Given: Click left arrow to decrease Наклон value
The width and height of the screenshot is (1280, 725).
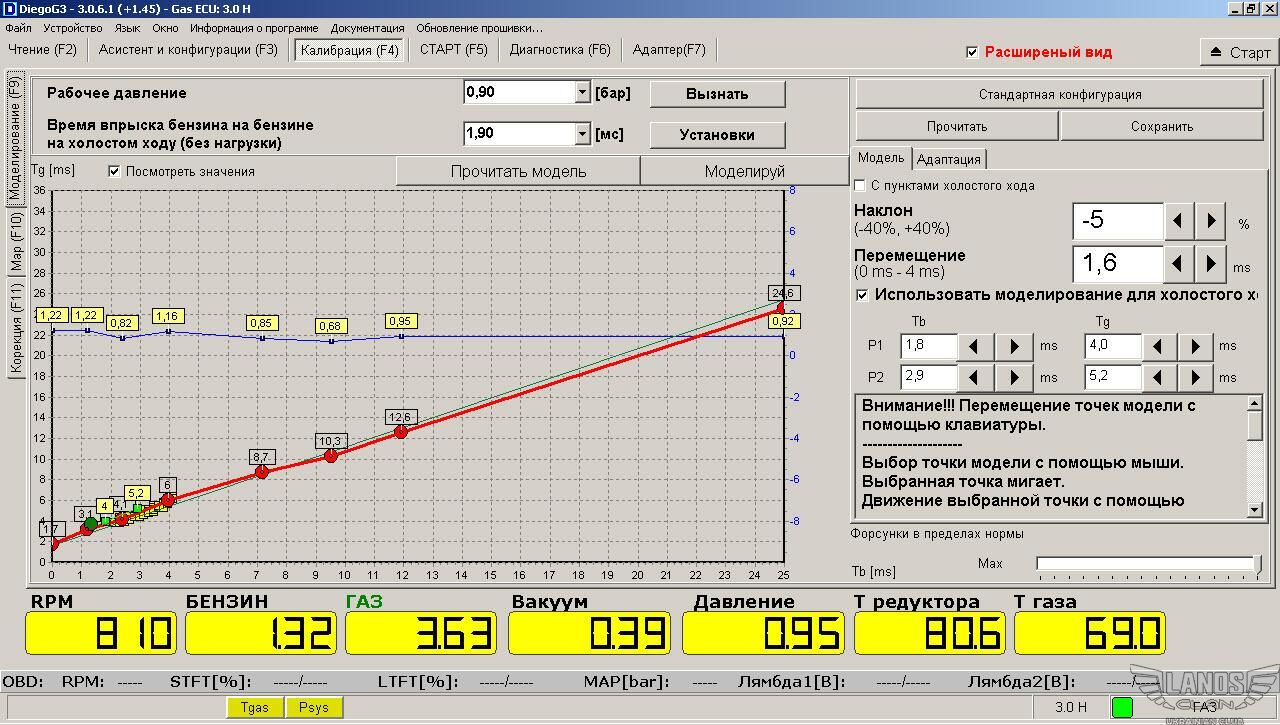Looking at the screenshot, I should [1178, 221].
